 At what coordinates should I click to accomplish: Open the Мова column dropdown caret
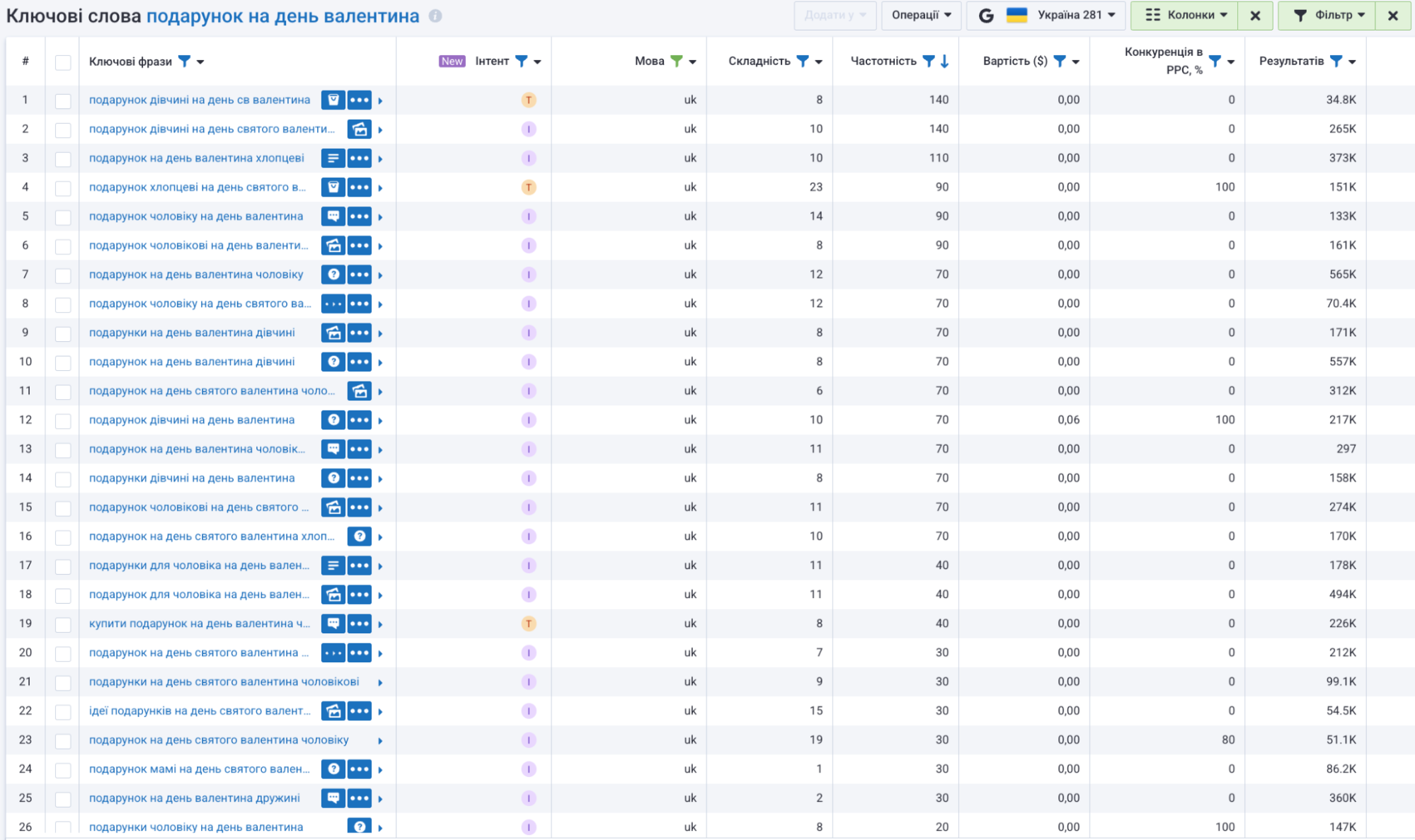[692, 62]
